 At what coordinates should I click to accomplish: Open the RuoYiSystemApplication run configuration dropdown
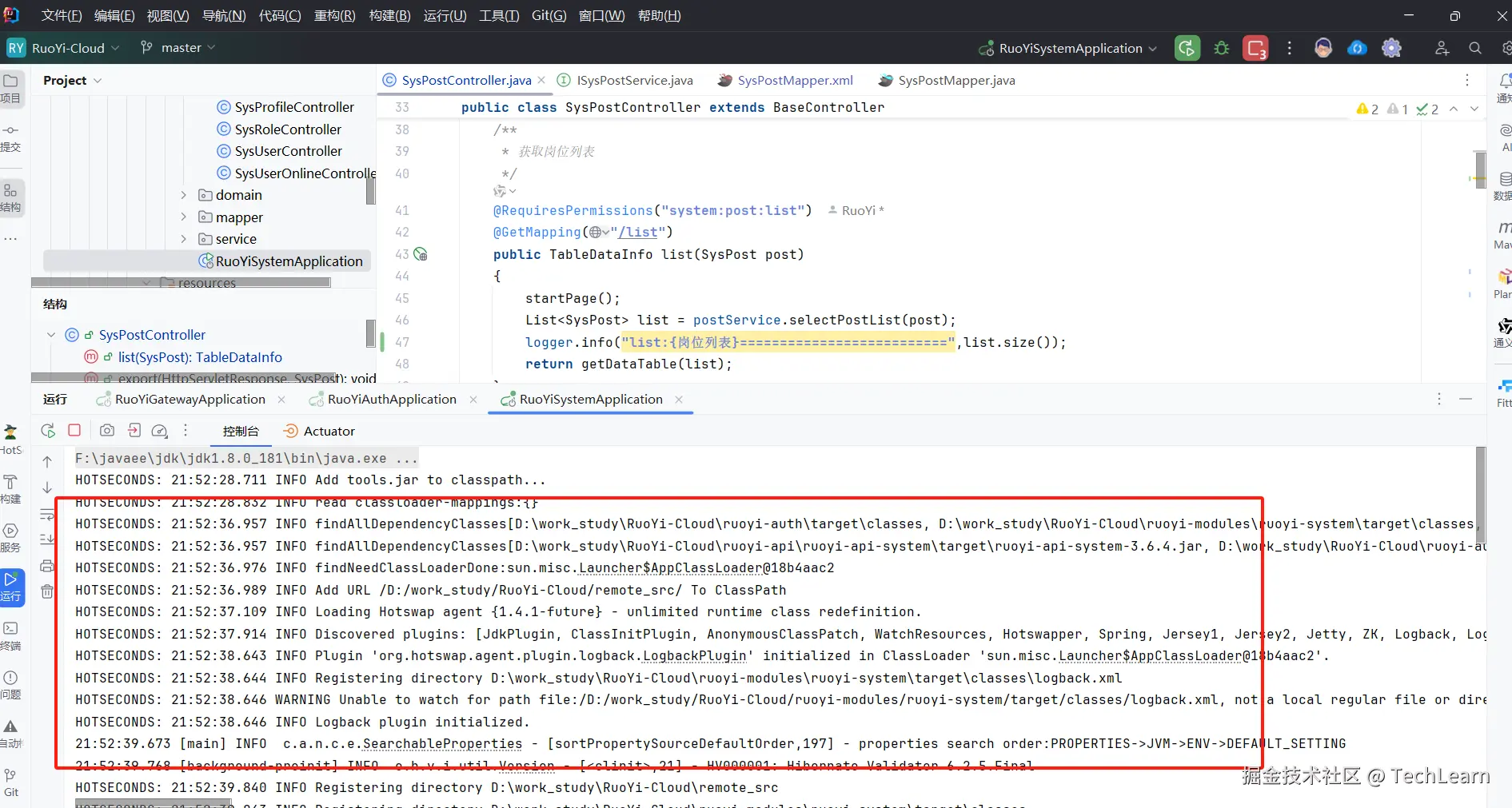pos(1068,48)
